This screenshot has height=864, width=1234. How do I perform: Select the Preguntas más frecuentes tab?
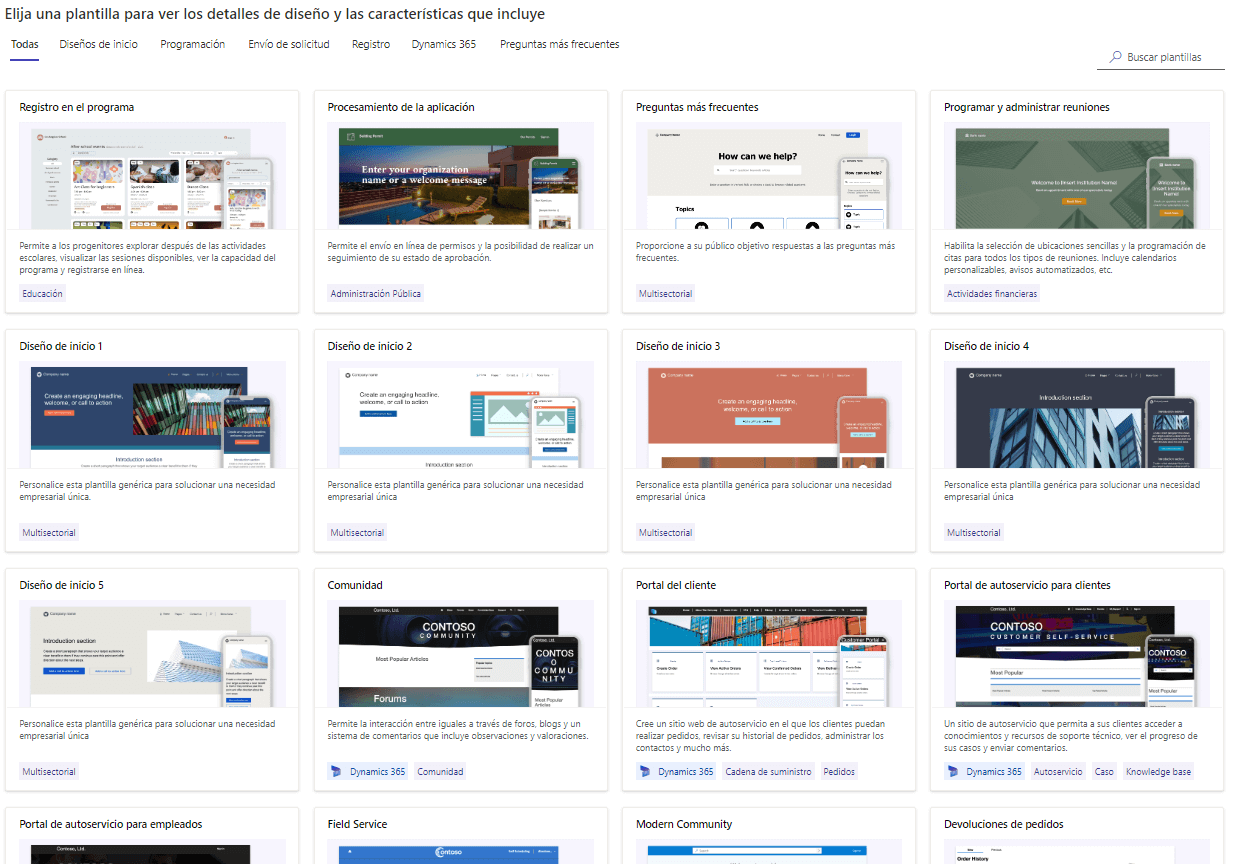pos(560,44)
